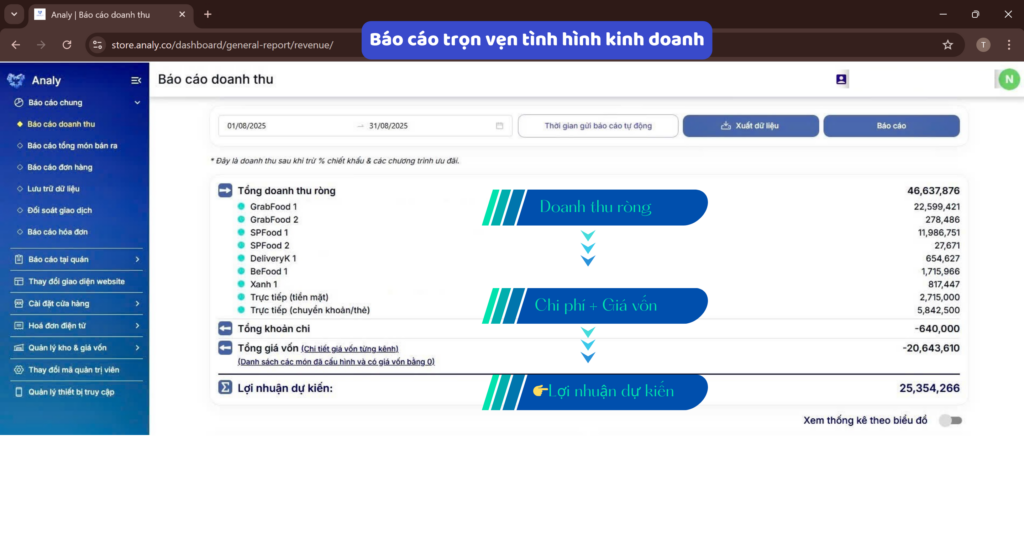Click the calendar icon in date range
The height and width of the screenshot is (541, 1024).
tap(499, 126)
